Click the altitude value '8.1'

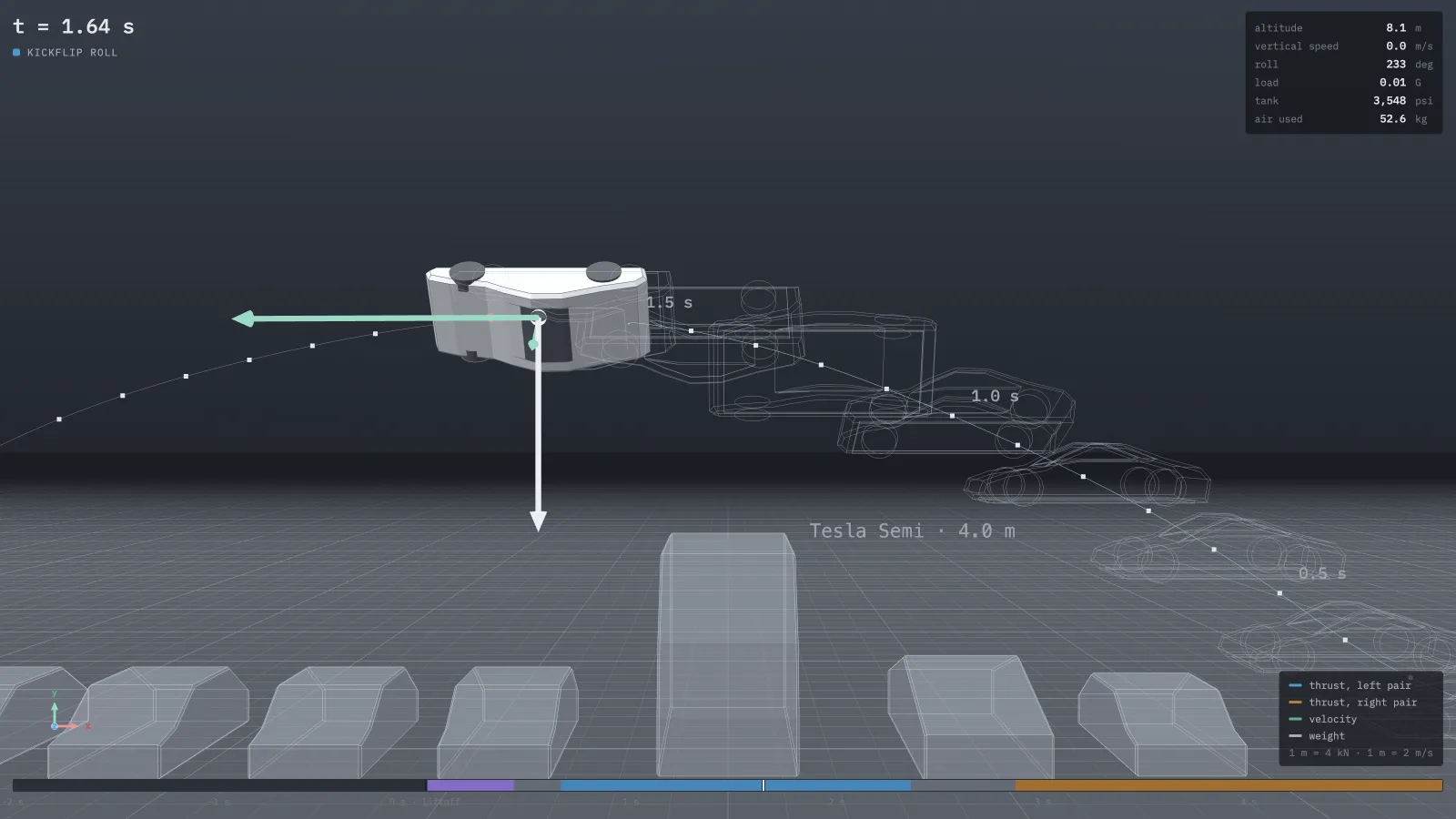click(x=1396, y=28)
